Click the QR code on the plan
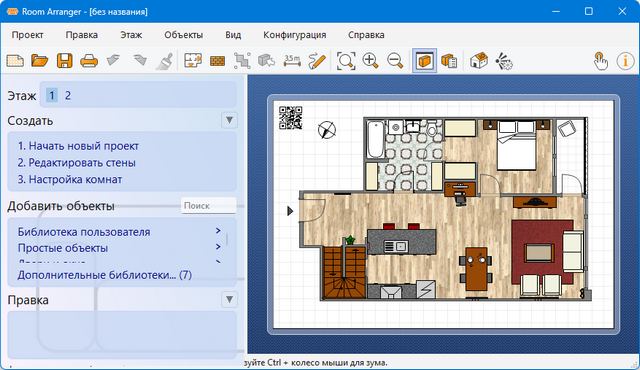 (x=291, y=118)
